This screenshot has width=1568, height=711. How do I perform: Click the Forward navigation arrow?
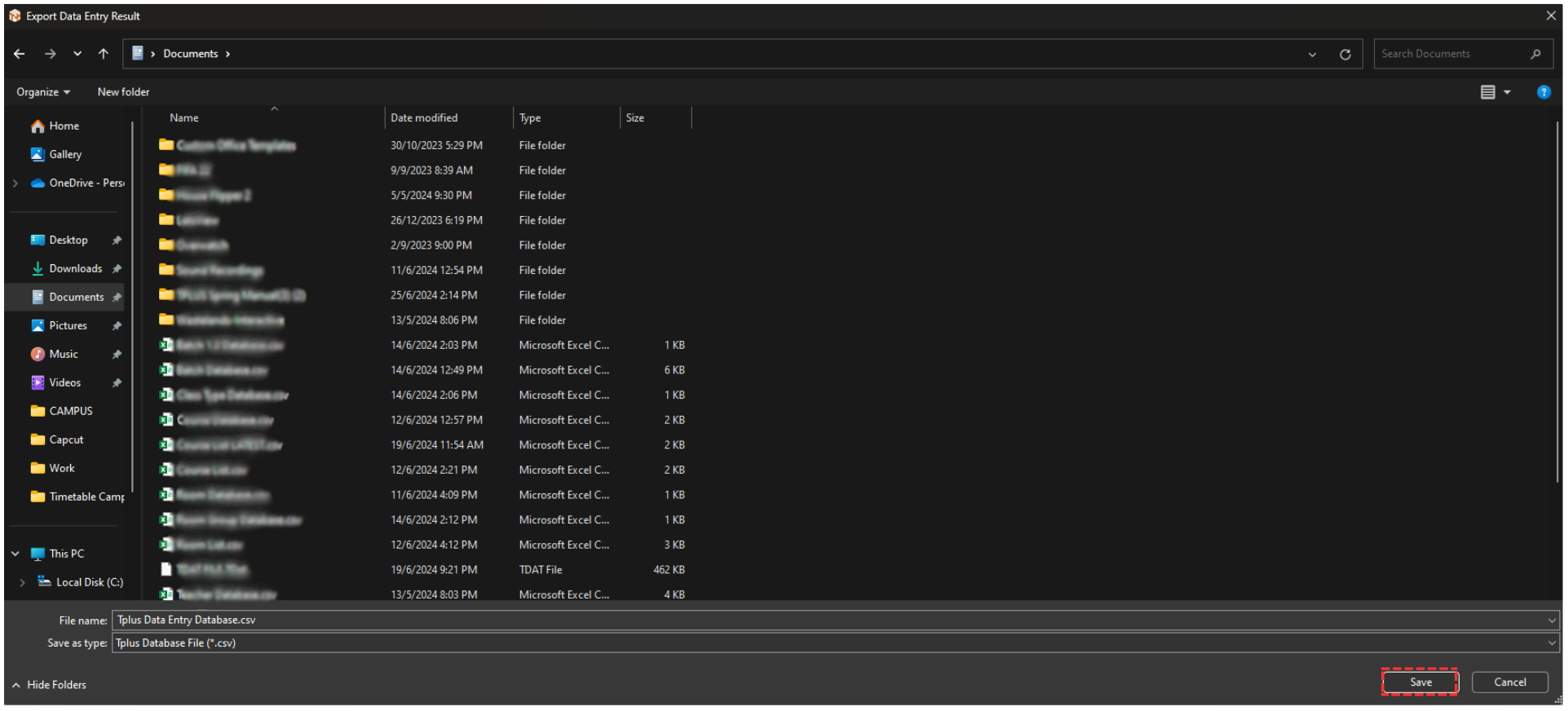[51, 54]
